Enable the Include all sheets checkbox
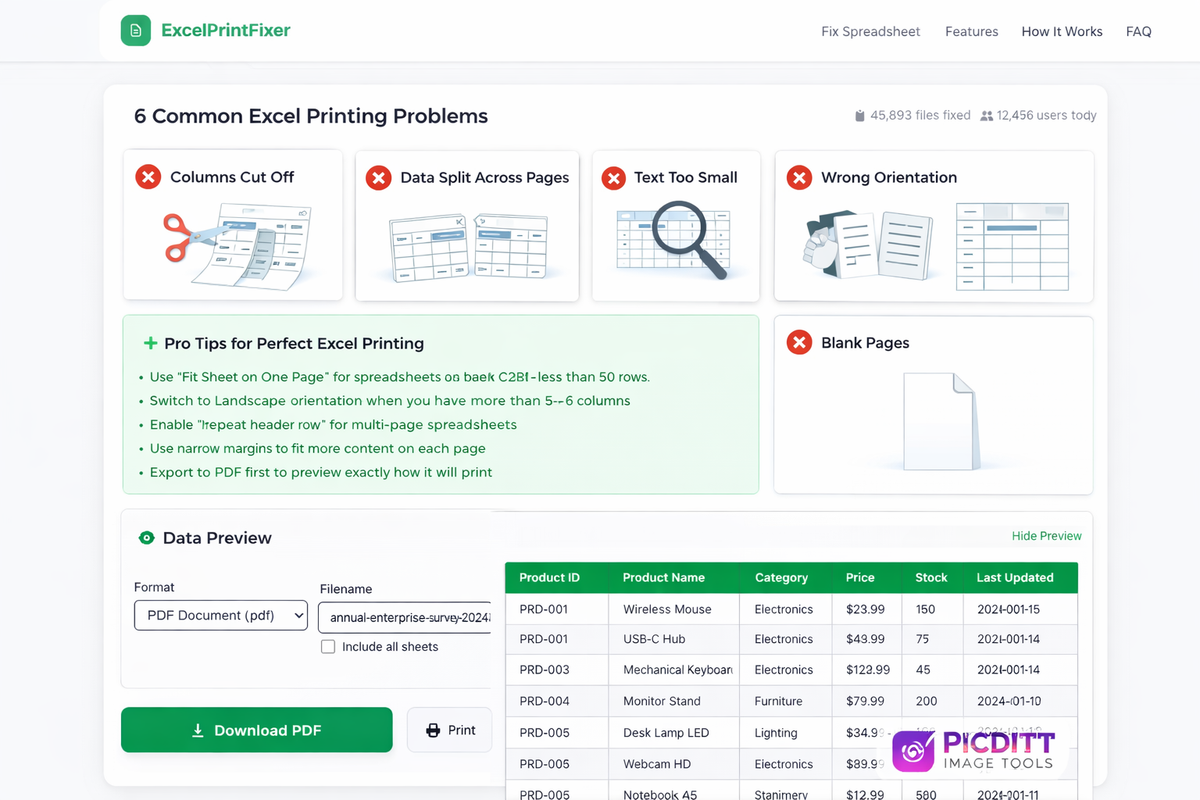 328,647
